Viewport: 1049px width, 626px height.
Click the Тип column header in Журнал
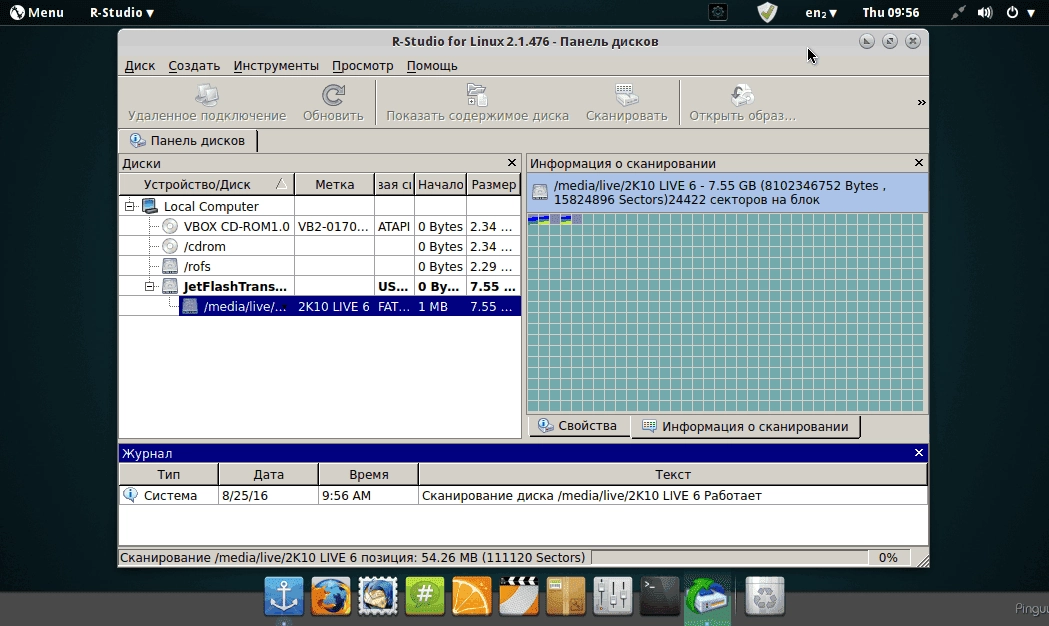[x=169, y=474]
